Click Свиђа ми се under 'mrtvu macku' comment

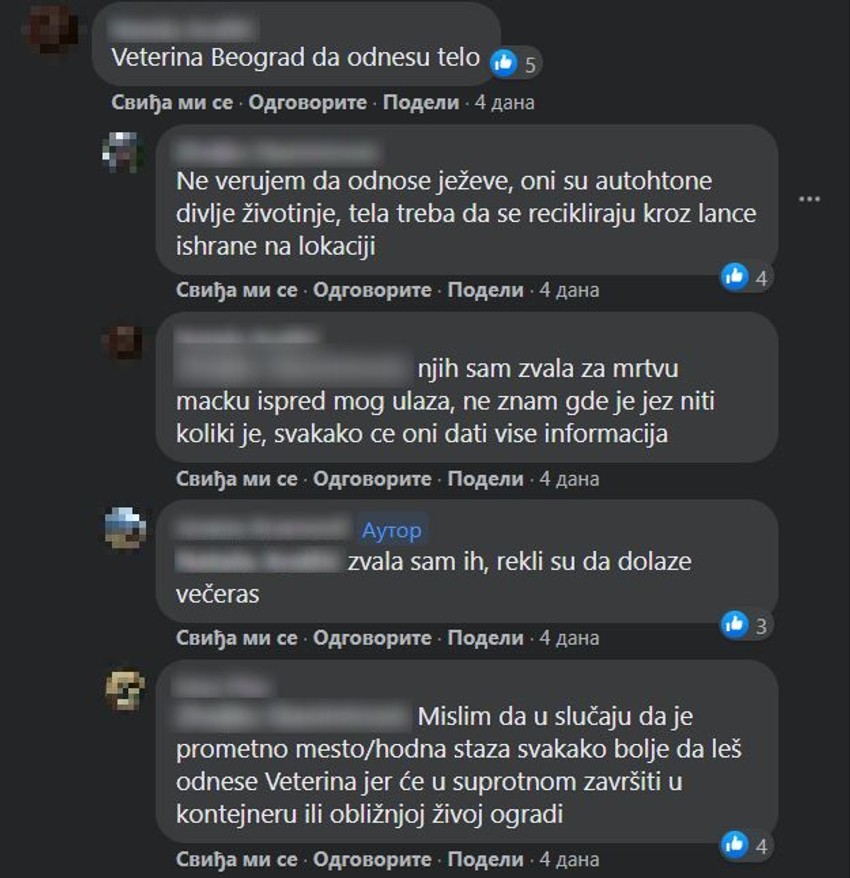pos(236,479)
